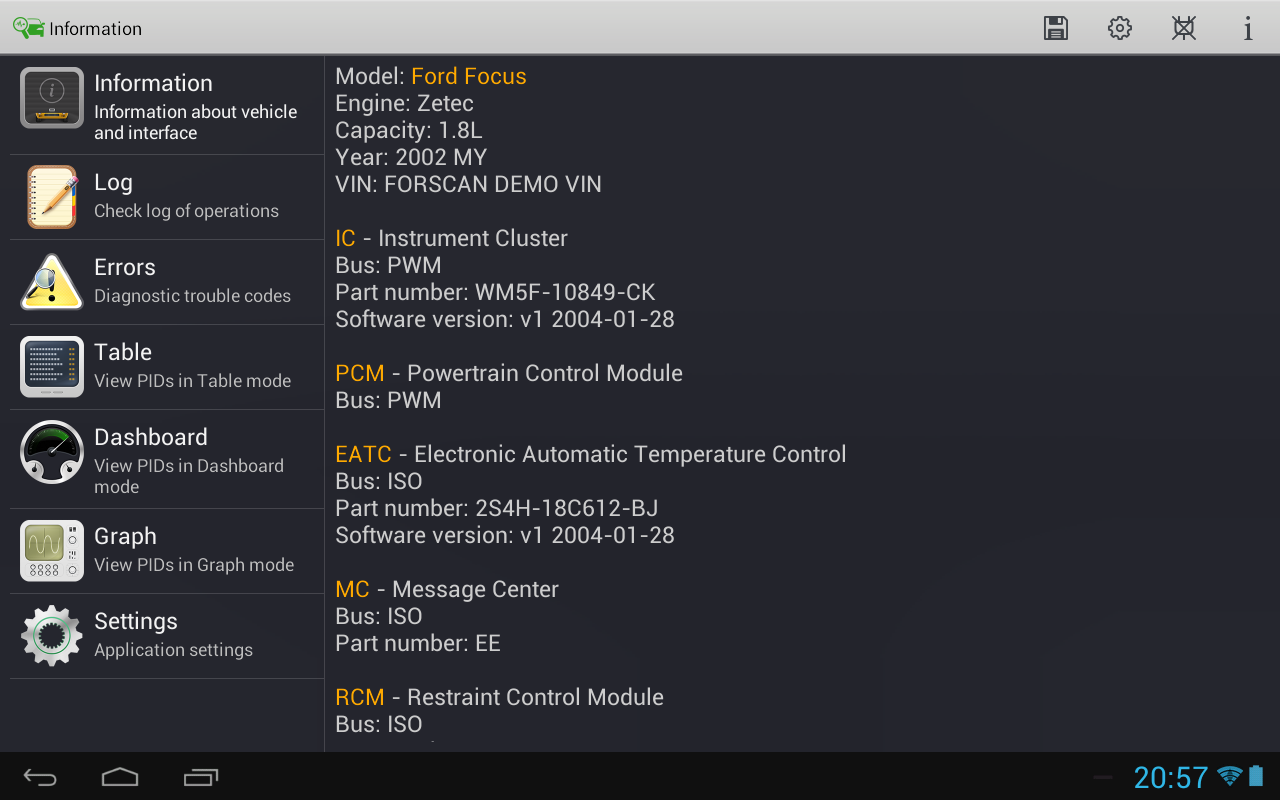
Task: Click the crossed-out chip disconnect icon
Action: [x=1184, y=28]
